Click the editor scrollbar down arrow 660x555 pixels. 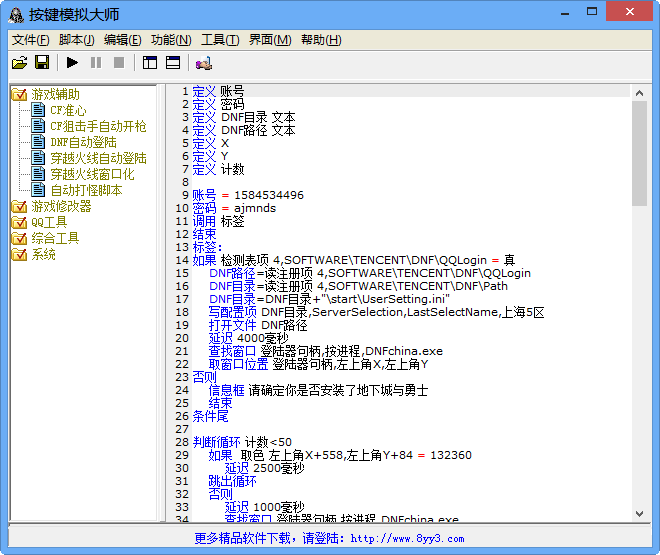[x=639, y=513]
